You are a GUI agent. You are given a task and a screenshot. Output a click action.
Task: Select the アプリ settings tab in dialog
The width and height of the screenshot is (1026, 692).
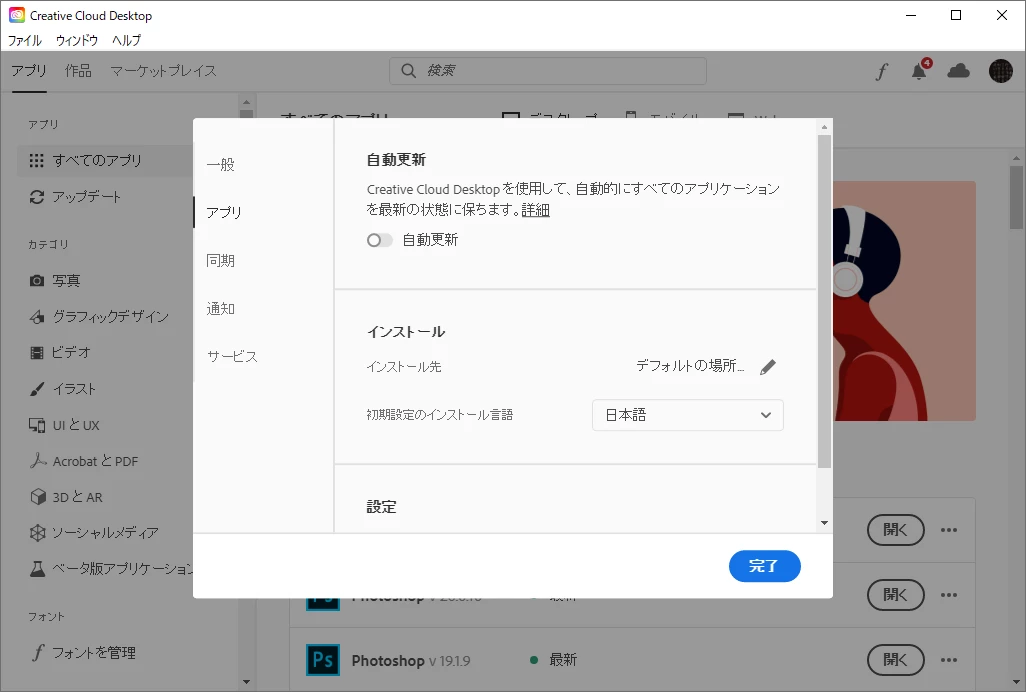pos(224,213)
